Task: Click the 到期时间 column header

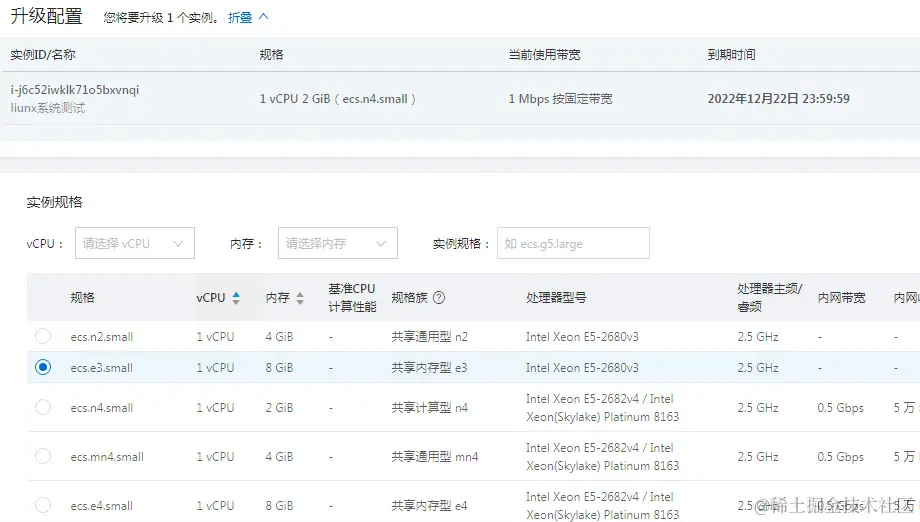Action: 732,55
